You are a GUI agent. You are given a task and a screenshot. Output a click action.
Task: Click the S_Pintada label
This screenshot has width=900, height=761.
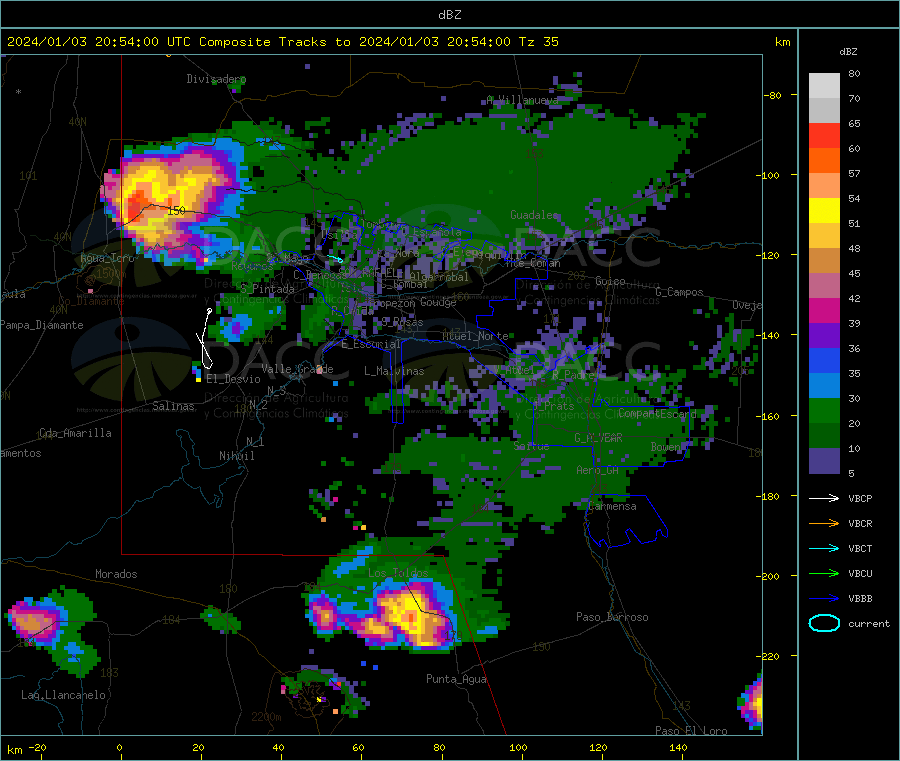point(267,289)
